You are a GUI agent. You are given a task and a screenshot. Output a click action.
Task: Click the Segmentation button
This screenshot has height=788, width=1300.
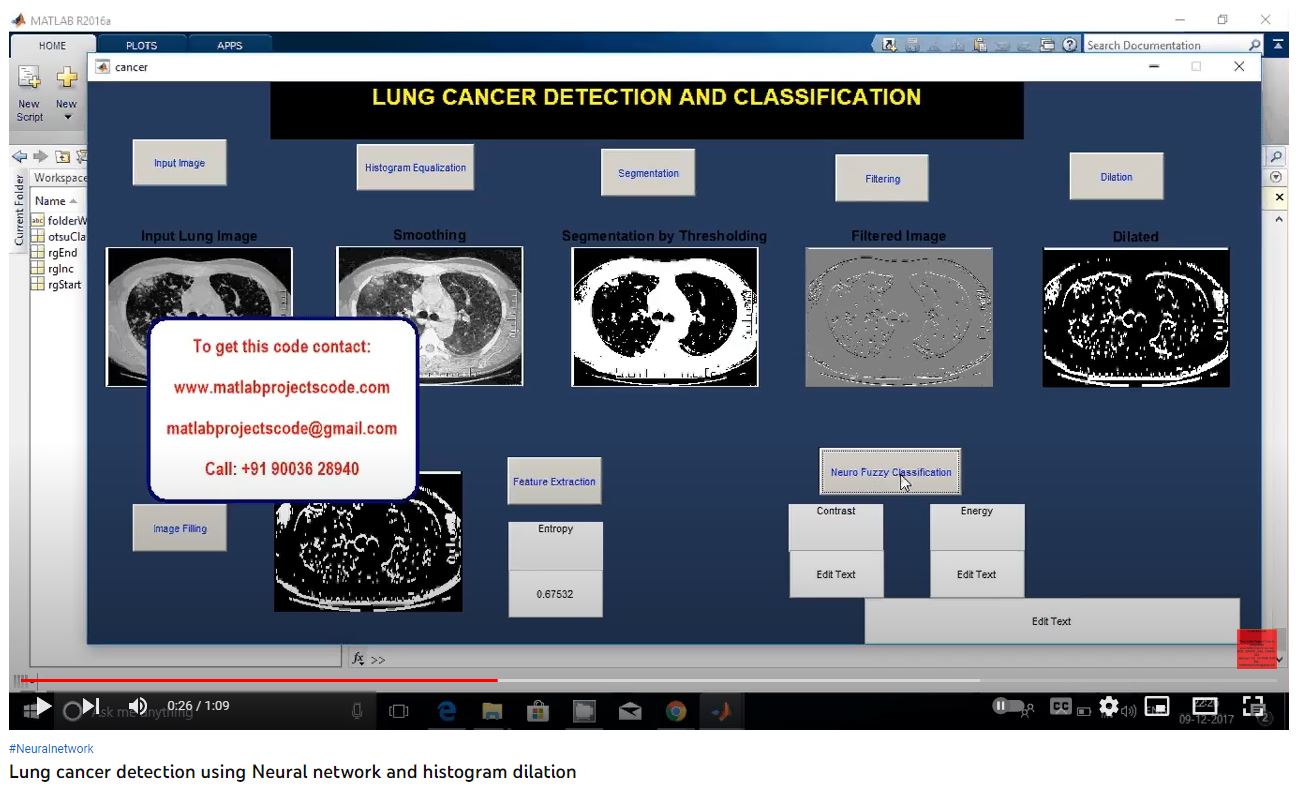[648, 173]
